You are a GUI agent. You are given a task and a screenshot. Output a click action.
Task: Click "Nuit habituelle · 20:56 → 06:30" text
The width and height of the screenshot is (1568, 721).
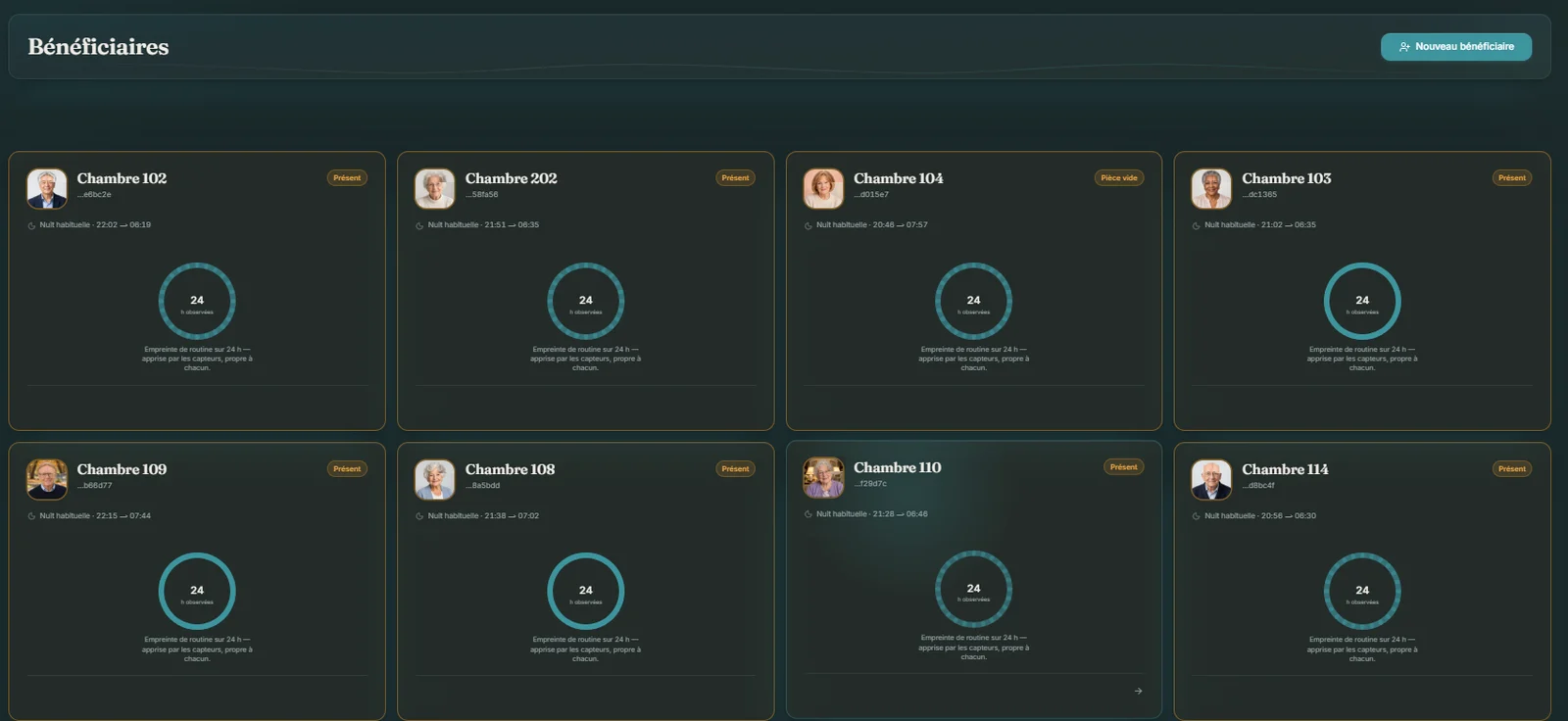click(x=1260, y=516)
